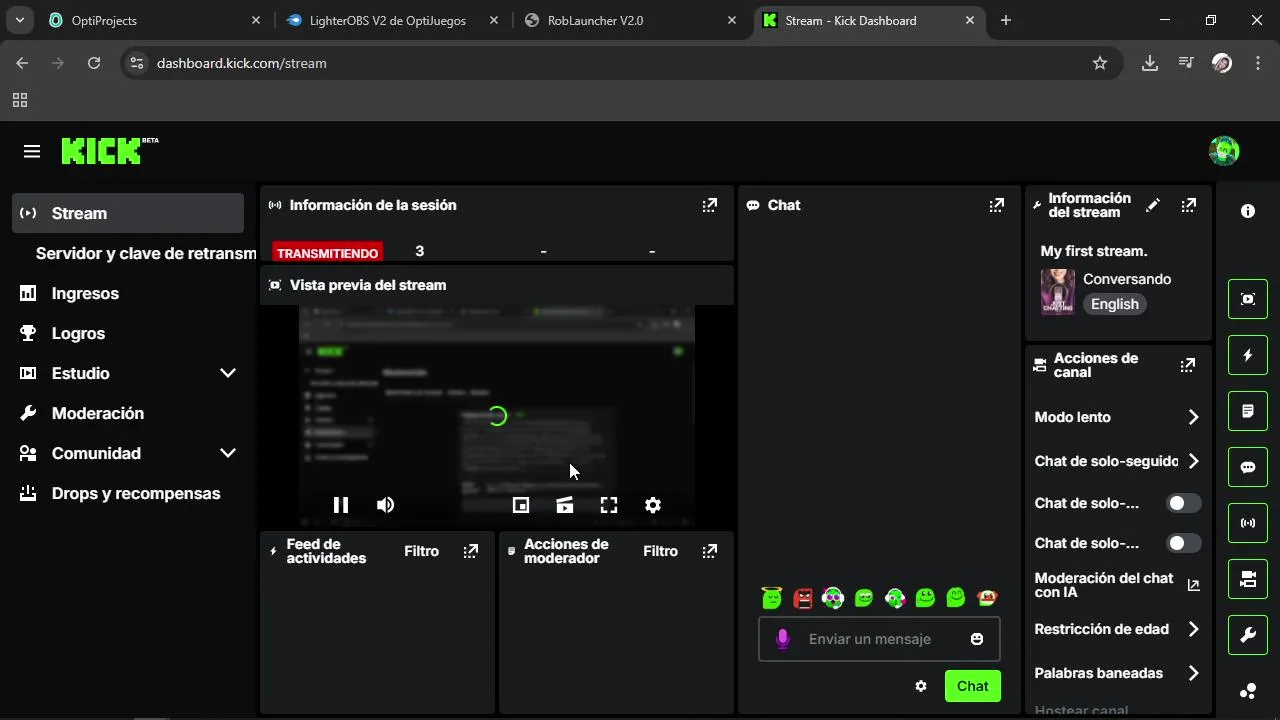This screenshot has height=720, width=1280.
Task: Click the broadcast signal sidebar icon
Action: [x=1248, y=523]
